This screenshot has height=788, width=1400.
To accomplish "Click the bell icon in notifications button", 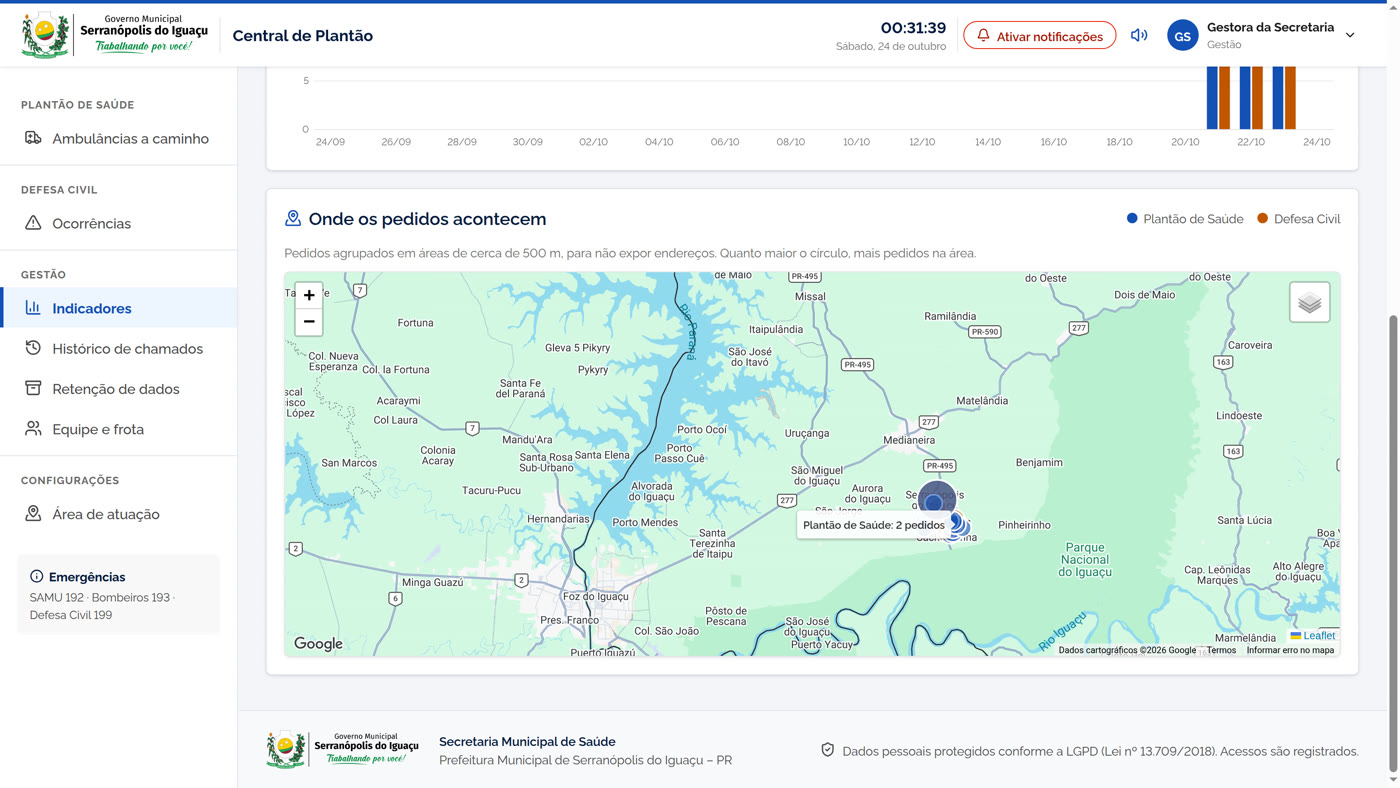I will tap(984, 36).
